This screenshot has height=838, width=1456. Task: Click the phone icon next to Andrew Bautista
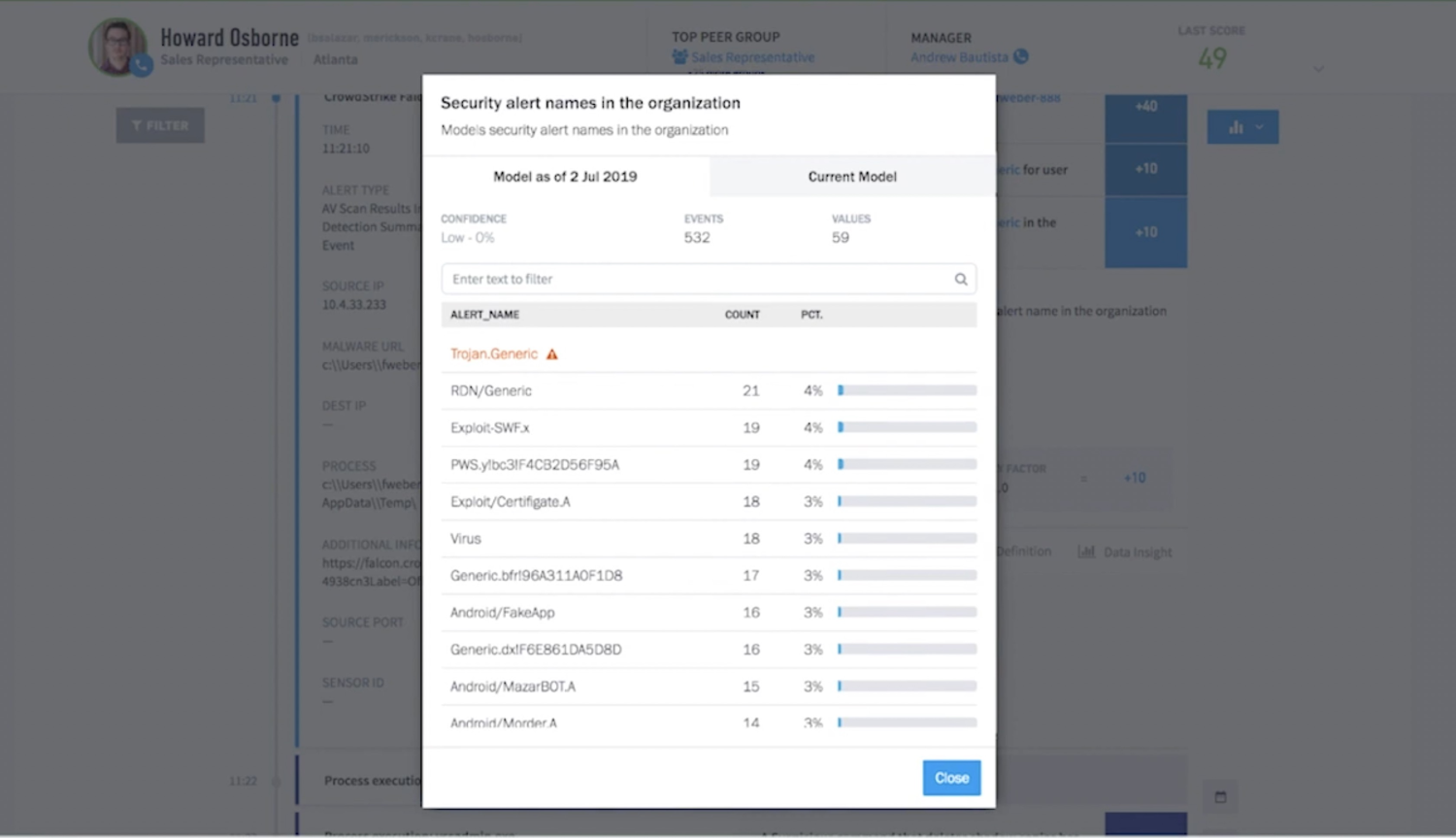1021,57
